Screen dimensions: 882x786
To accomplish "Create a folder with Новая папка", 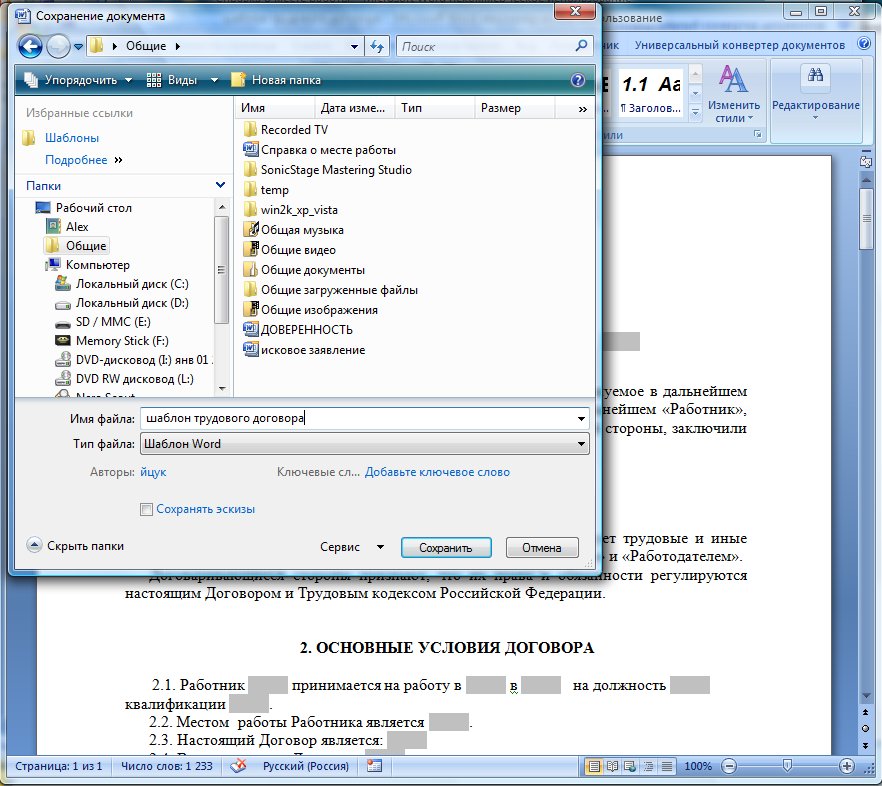I will click(276, 80).
